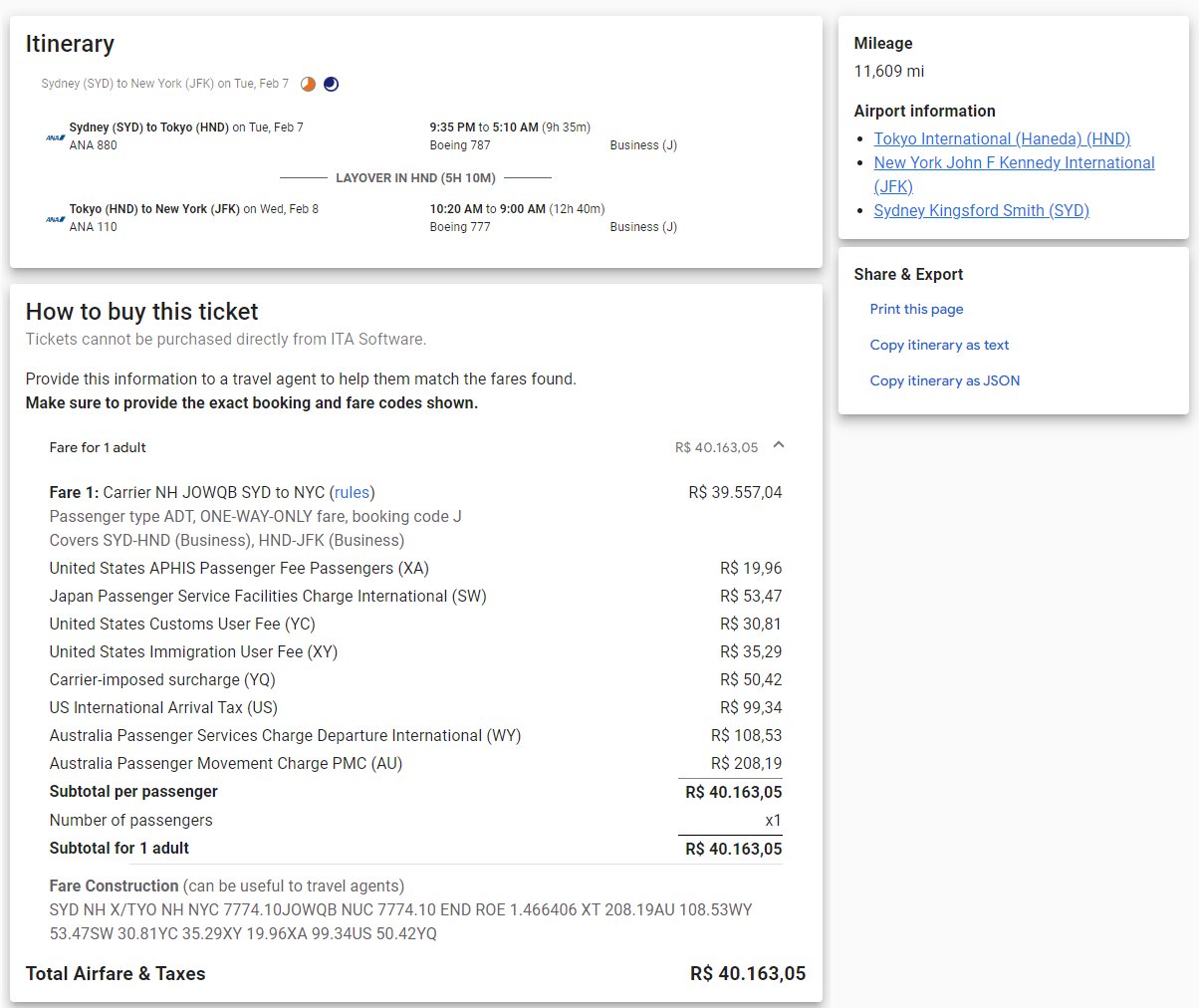Click Business (J) cabin for ANA 880
This screenshot has height=1008, width=1199.
click(643, 145)
